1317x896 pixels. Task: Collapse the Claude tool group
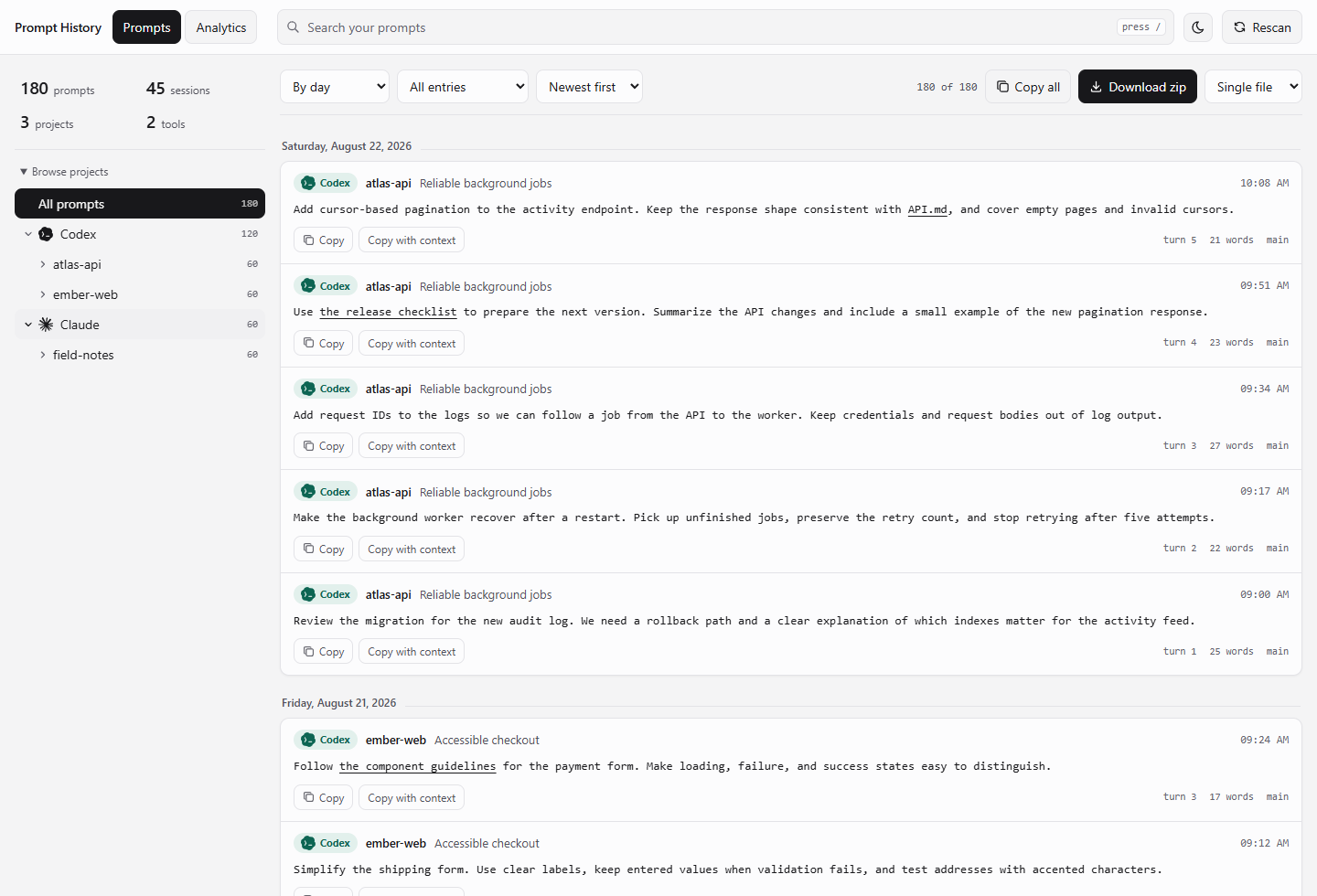(x=28, y=325)
